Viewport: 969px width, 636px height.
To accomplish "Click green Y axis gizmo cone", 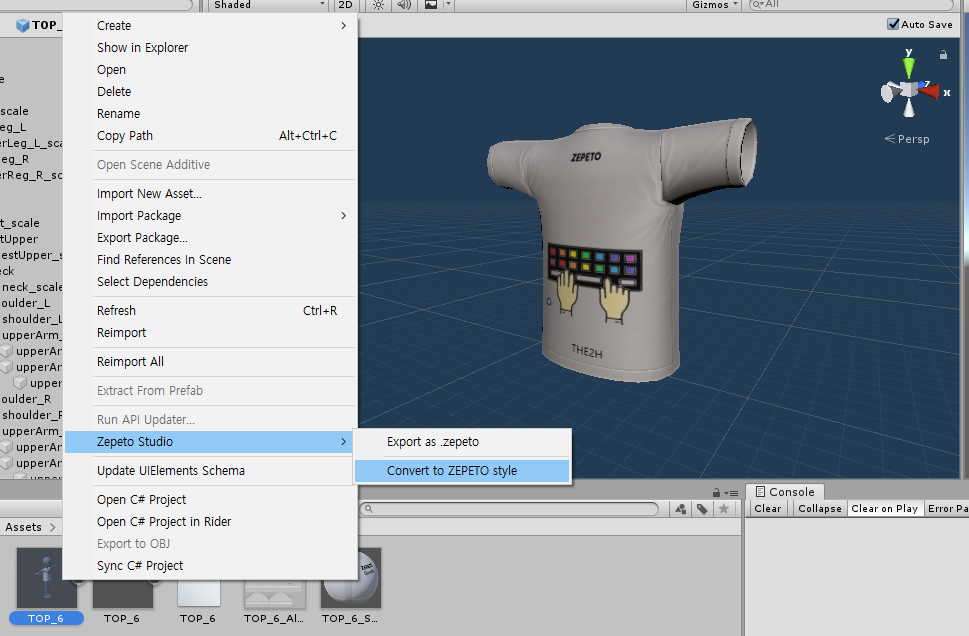I will pos(908,66).
